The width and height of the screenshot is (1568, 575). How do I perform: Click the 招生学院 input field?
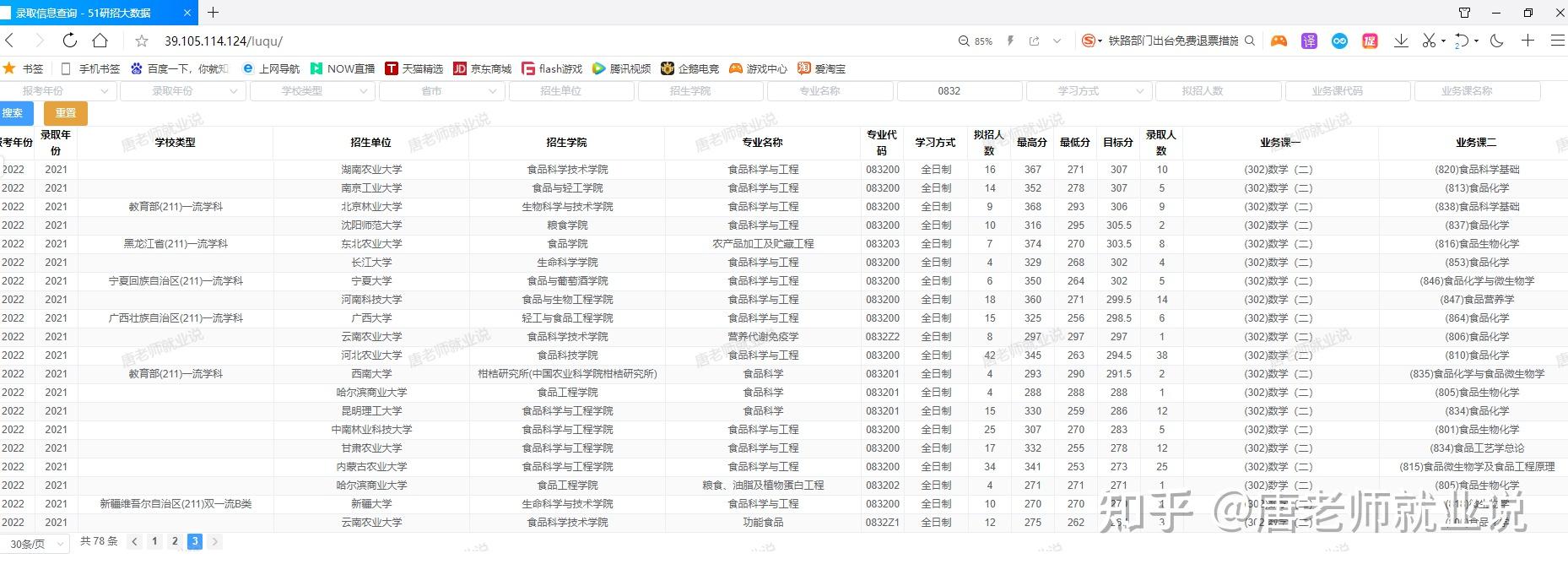point(700,91)
